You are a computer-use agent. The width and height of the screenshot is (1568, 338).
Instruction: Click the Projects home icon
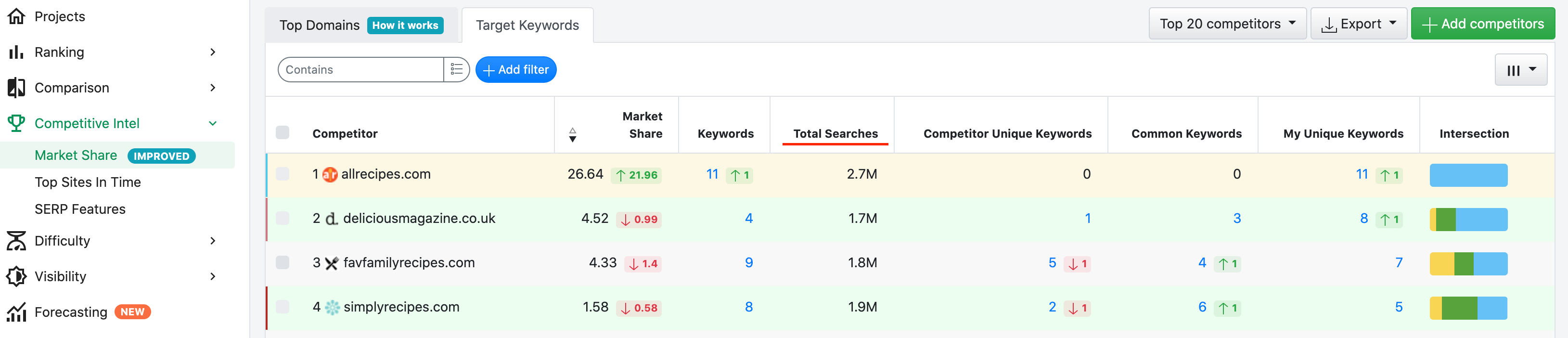(16, 16)
